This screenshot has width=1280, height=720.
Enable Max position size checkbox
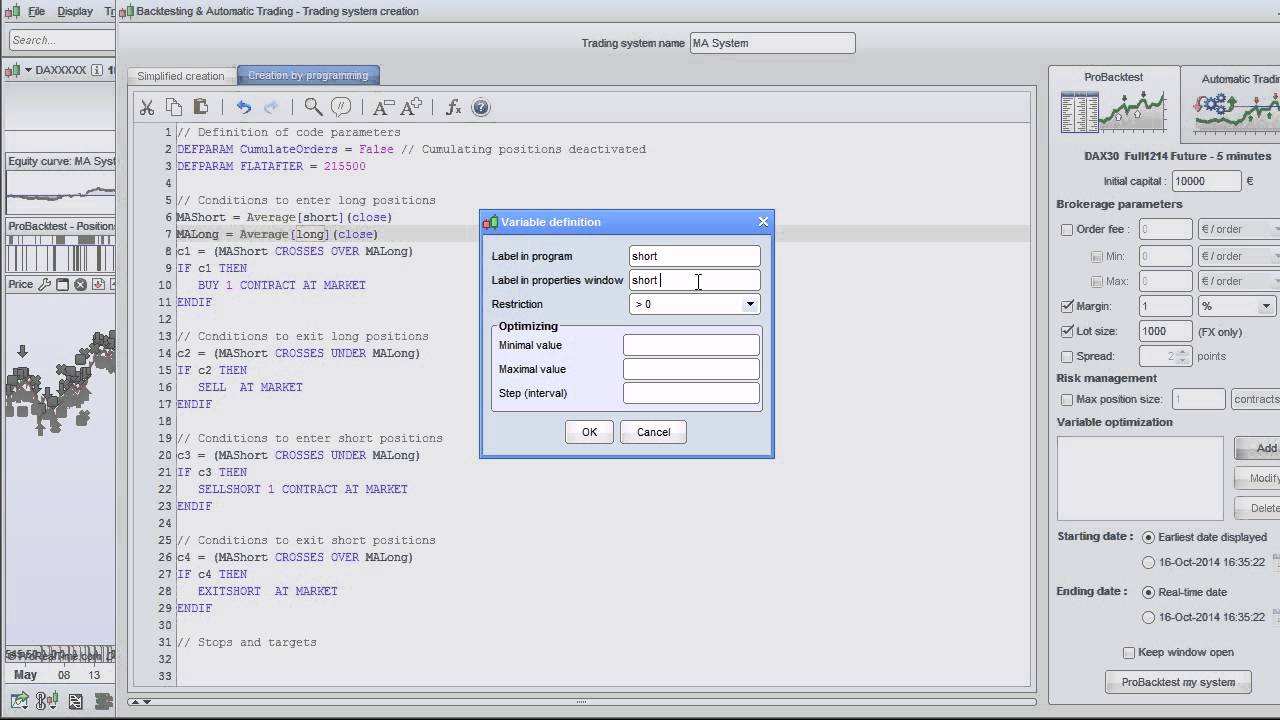[x=1067, y=400]
